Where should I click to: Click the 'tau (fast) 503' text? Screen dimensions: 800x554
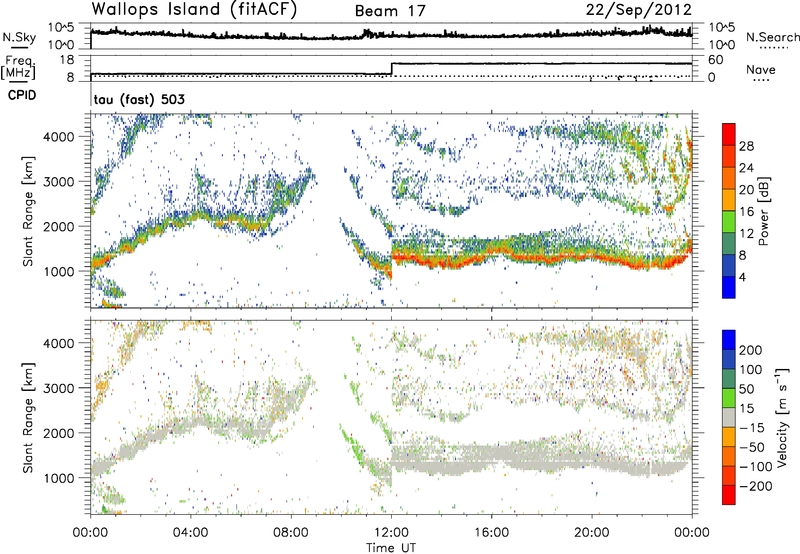point(139,99)
